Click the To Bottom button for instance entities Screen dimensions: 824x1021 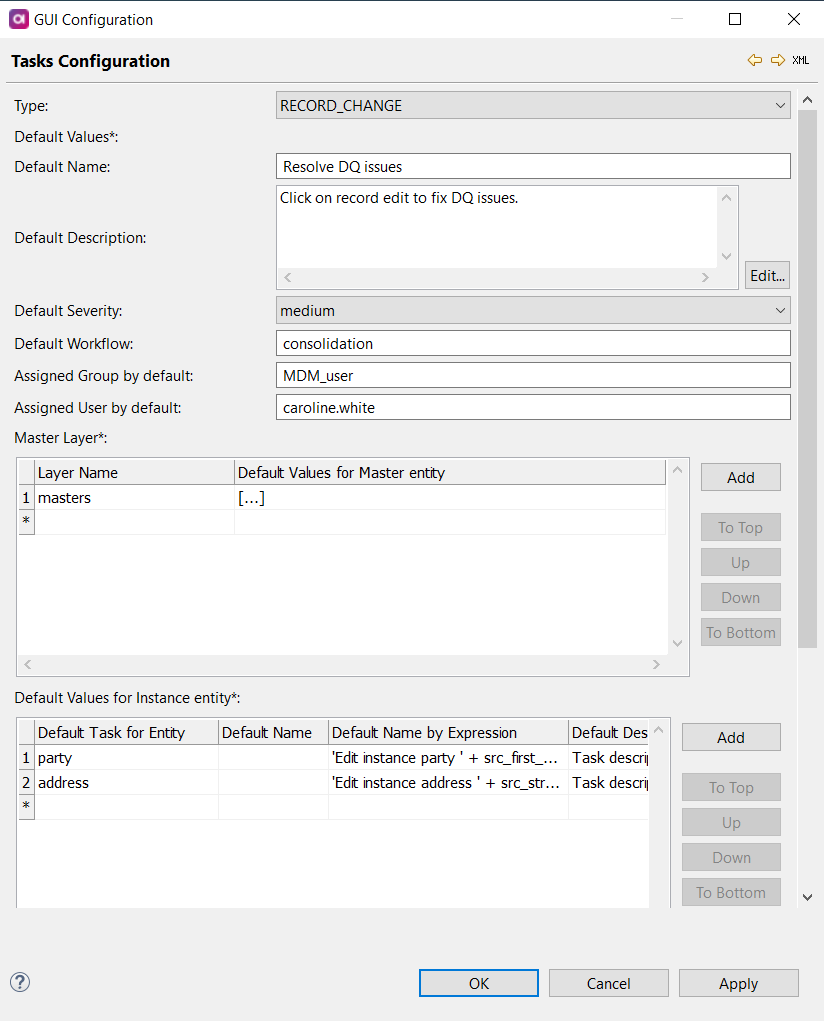731,892
